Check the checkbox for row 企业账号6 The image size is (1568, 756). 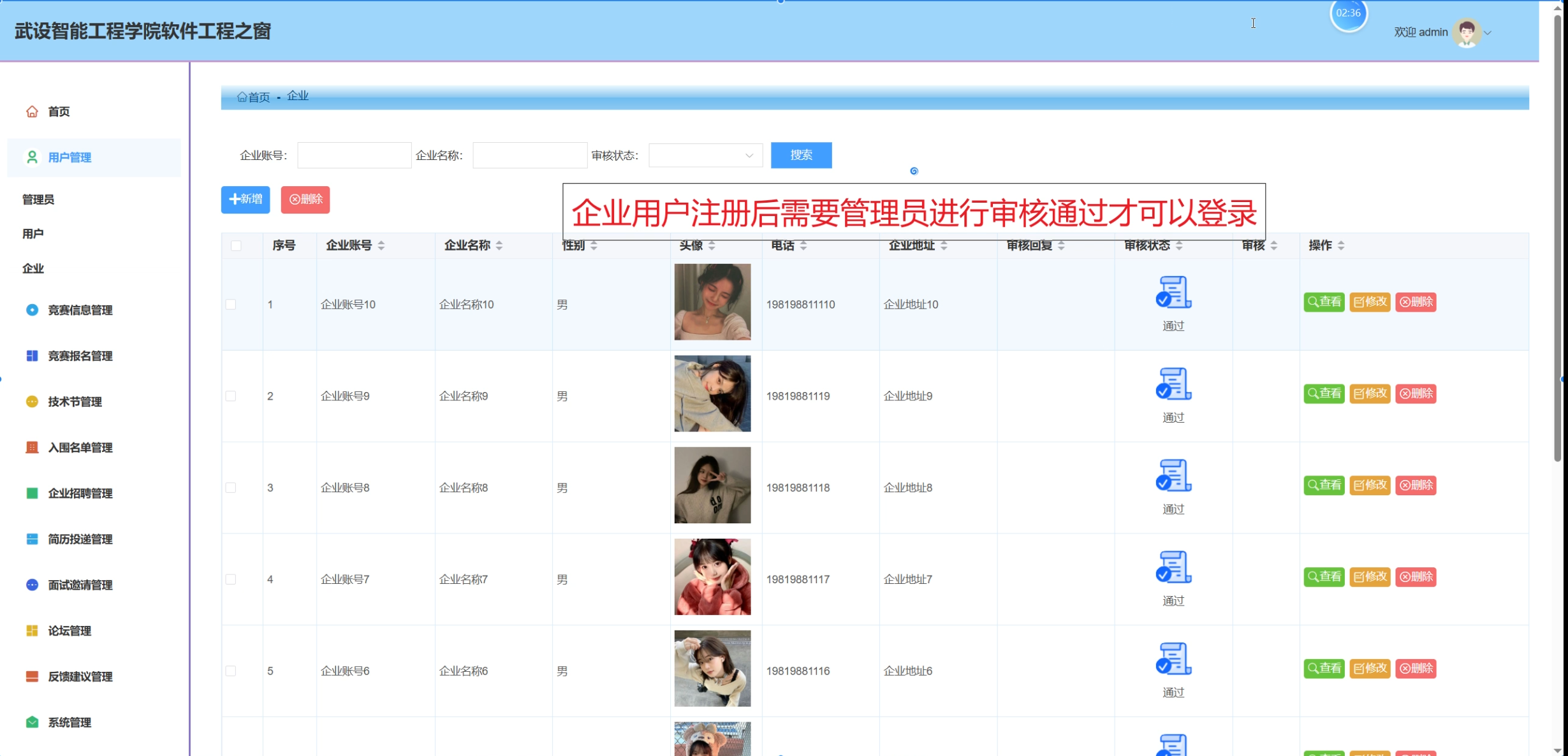(x=231, y=672)
